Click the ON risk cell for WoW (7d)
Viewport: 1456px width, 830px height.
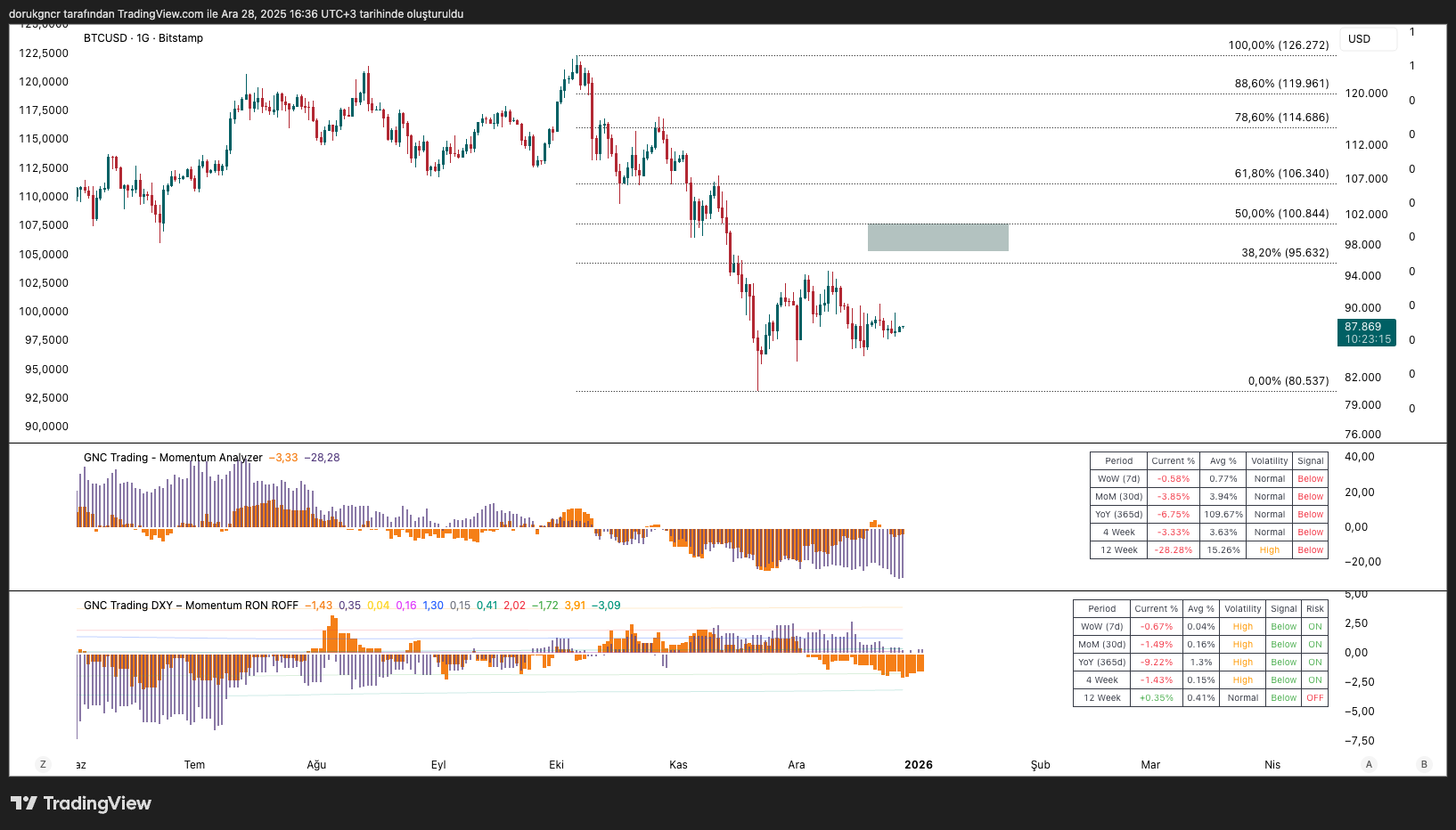(1314, 627)
